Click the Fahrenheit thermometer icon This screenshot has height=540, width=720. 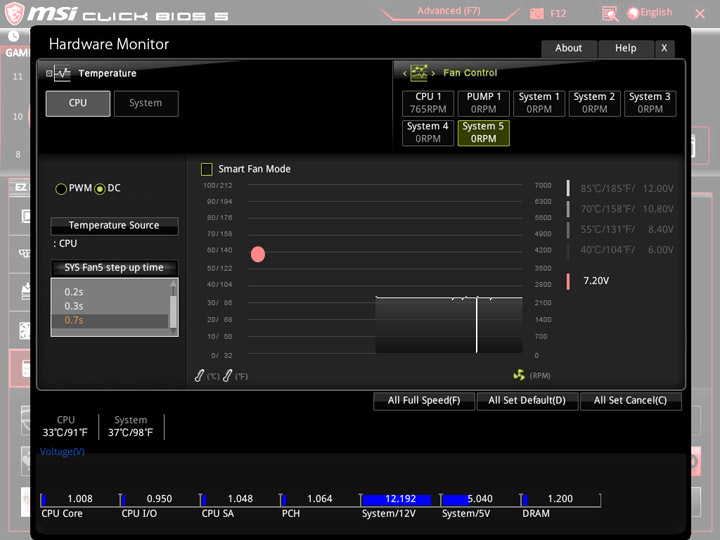tap(227, 376)
